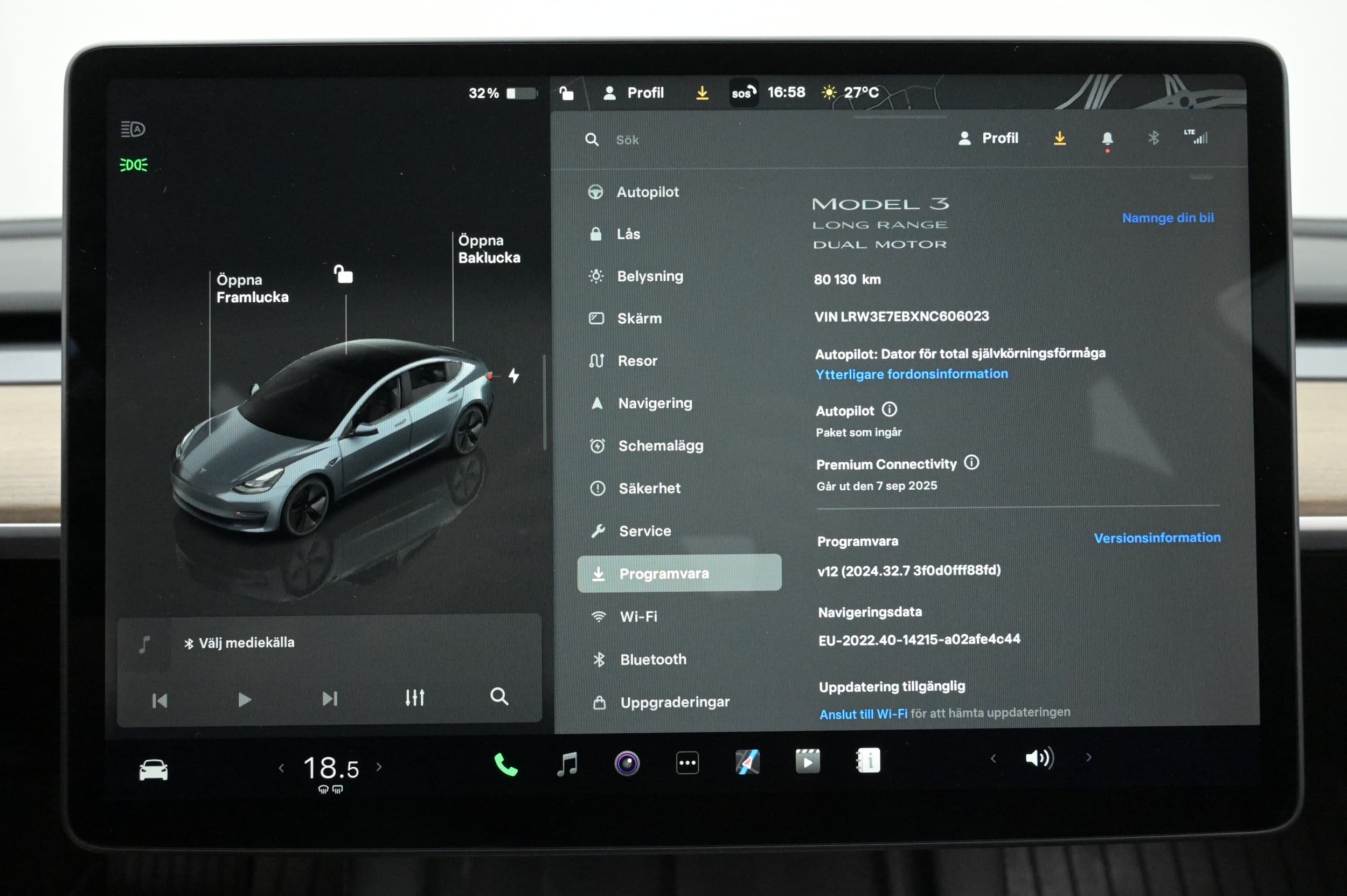Tap Öppna Framlucka to open frunk
The width and height of the screenshot is (1347, 896).
coord(252,289)
